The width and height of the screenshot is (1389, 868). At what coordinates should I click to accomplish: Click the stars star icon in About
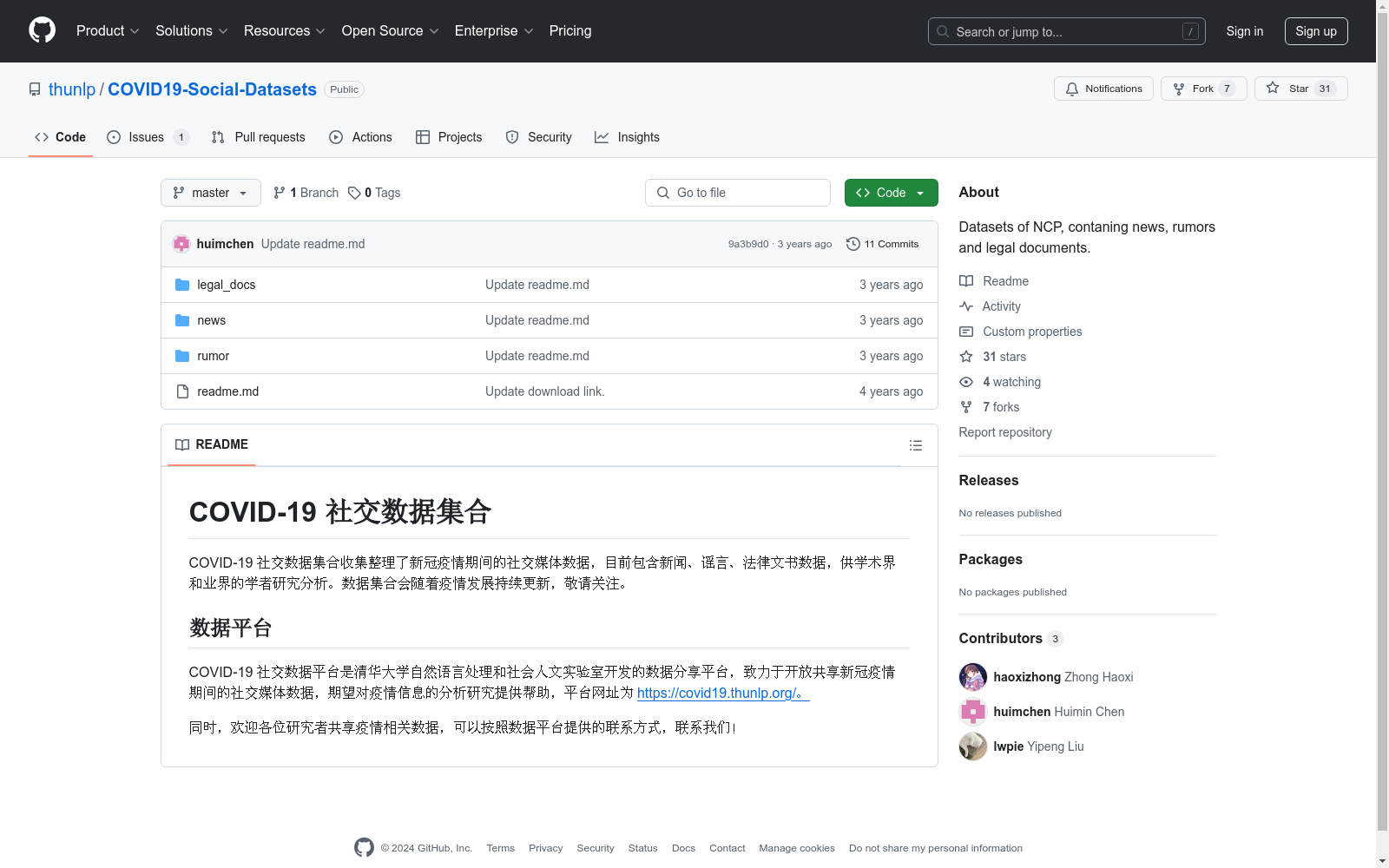(x=966, y=357)
